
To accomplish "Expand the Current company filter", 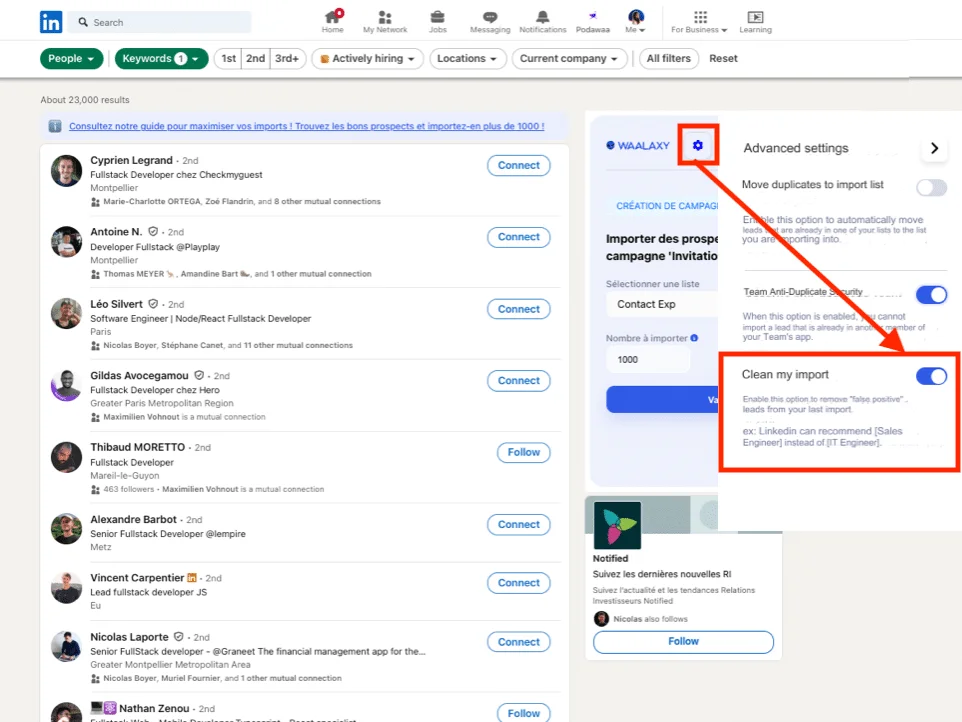I will pyautogui.click(x=569, y=59).
